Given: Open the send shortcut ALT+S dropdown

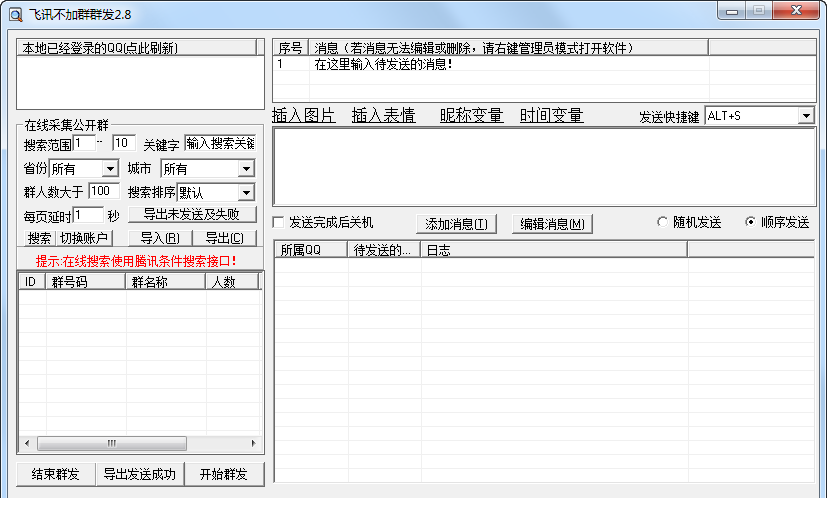Looking at the screenshot, I should 806,115.
